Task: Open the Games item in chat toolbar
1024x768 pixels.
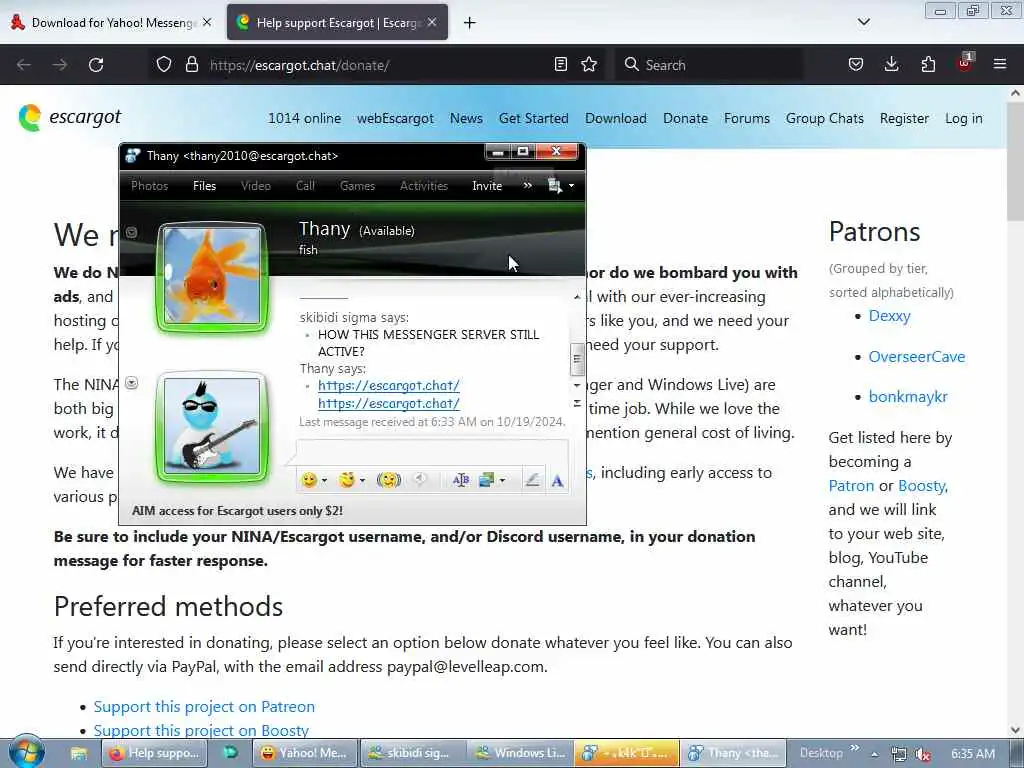Action: (357, 186)
